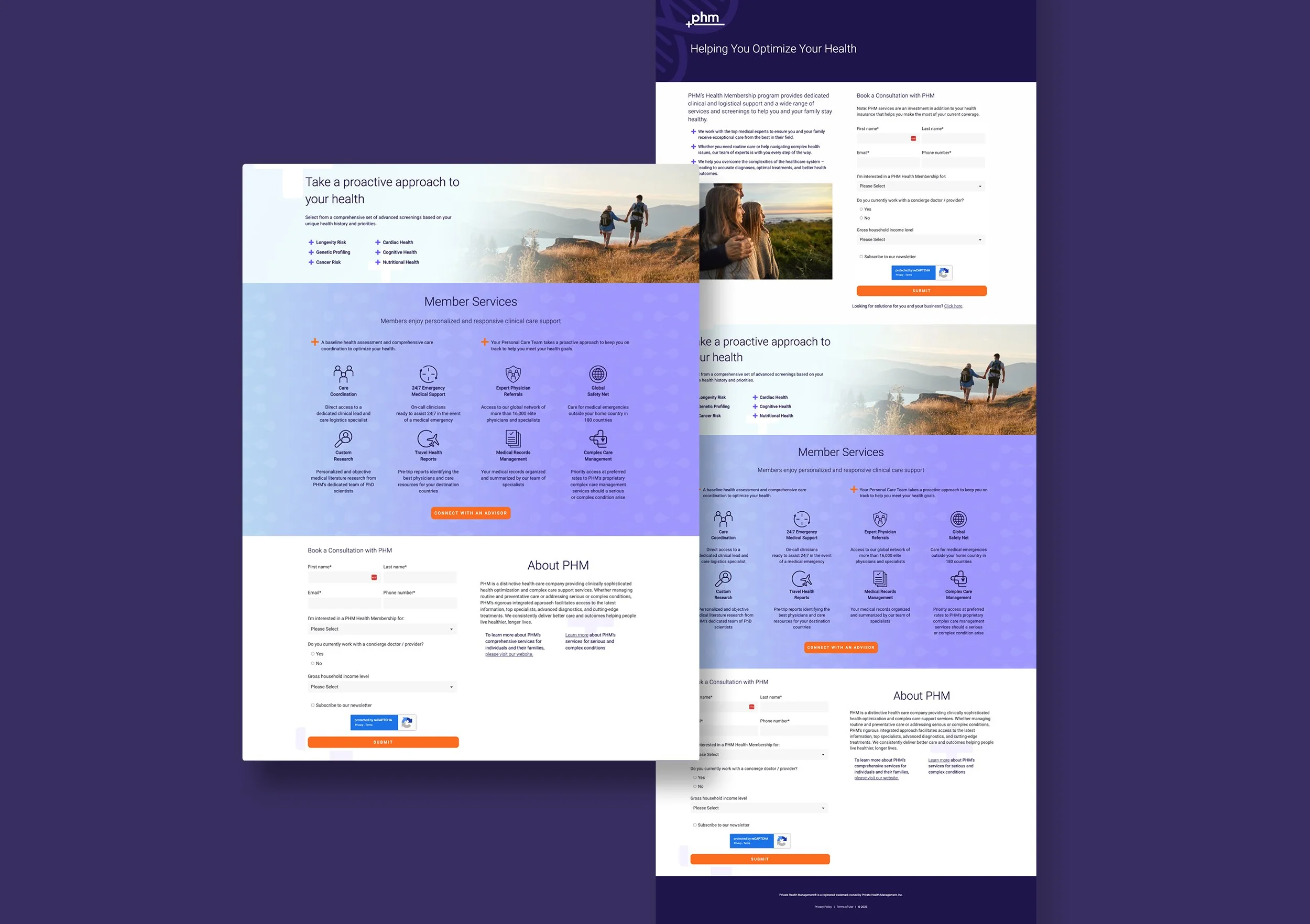Click the Care Coordination icon in left mockup
1310x924 pixels.
point(343,374)
